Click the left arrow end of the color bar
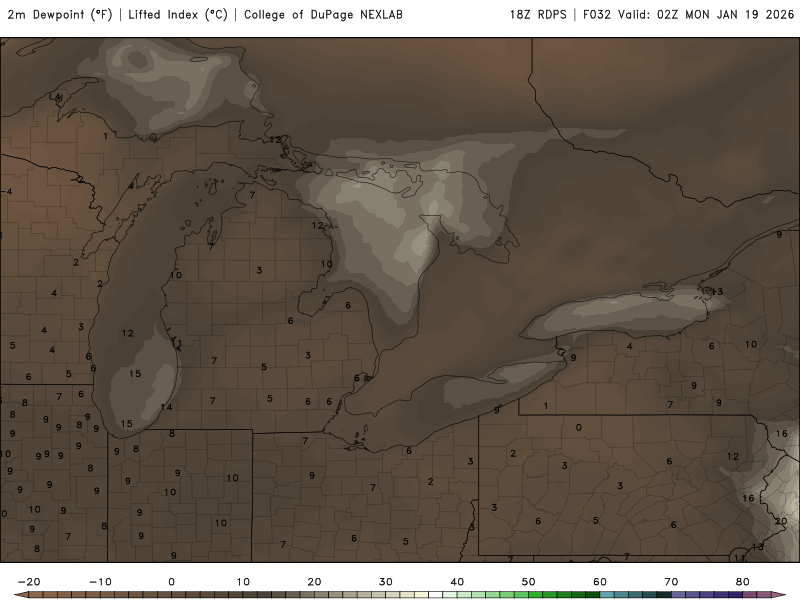 point(21,594)
